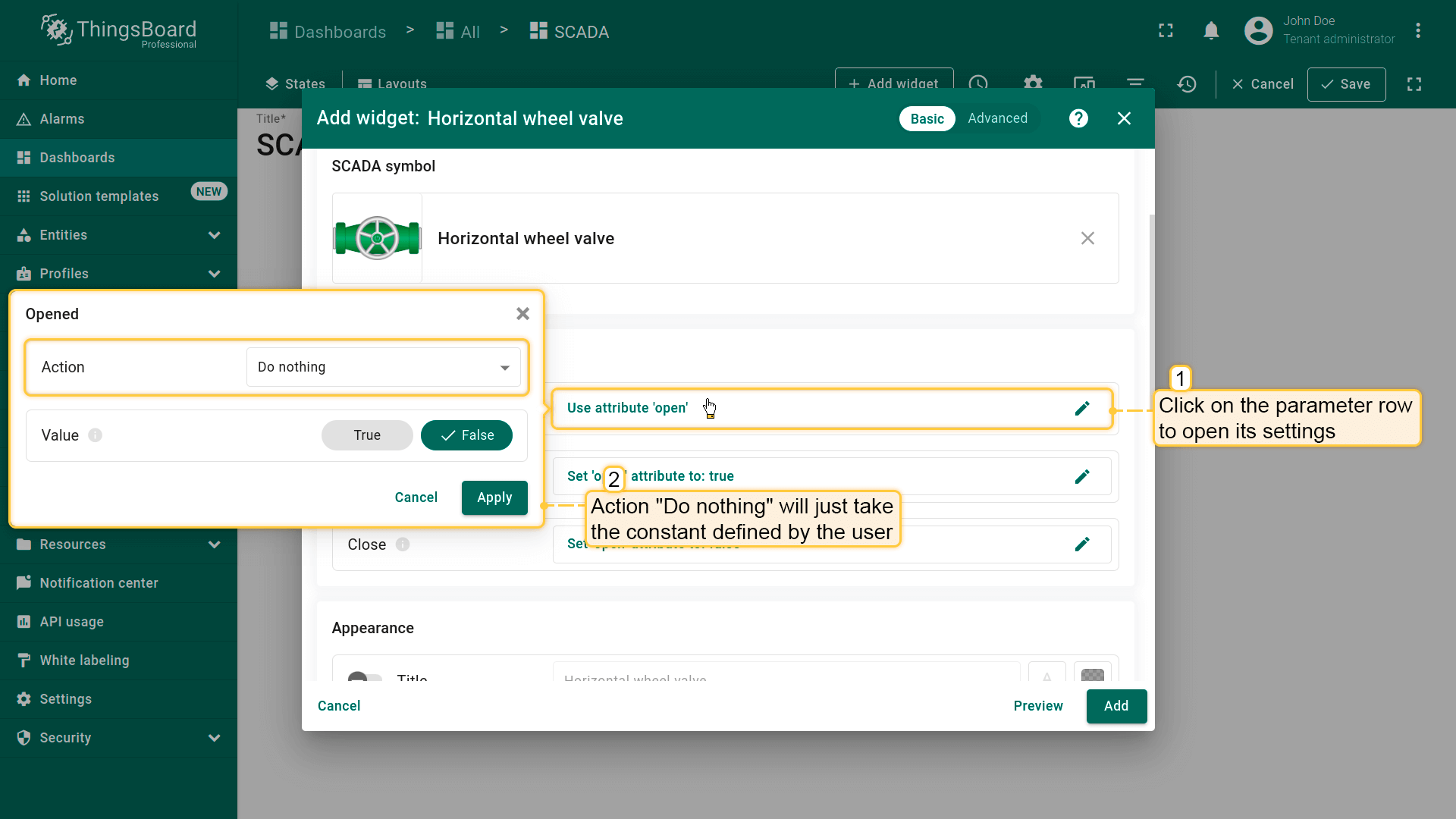This screenshot has width=1456, height=819.
Task: Remove the Horizontal wheel valve symbol
Action: click(x=1087, y=238)
